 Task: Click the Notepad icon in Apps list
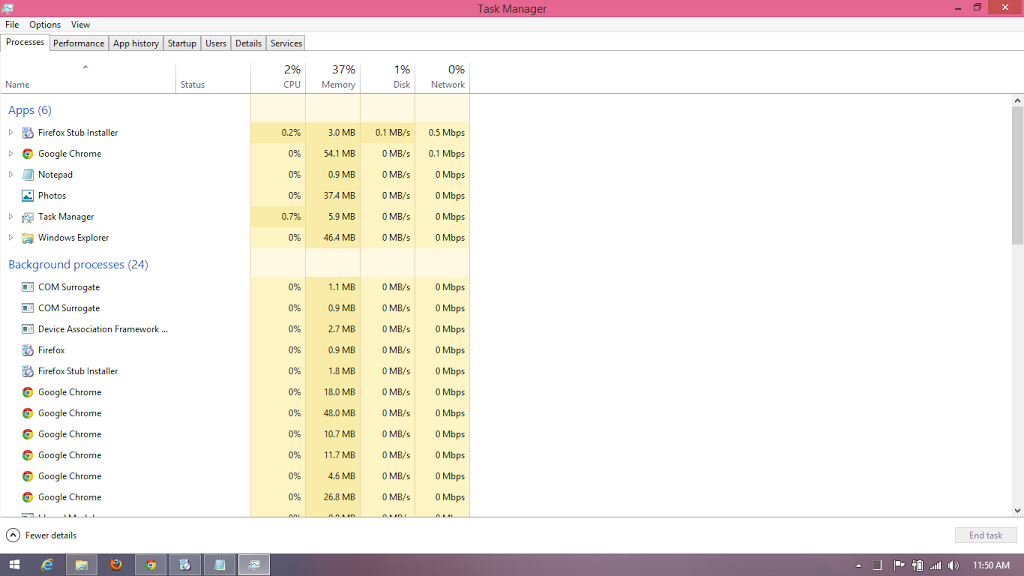(x=28, y=175)
